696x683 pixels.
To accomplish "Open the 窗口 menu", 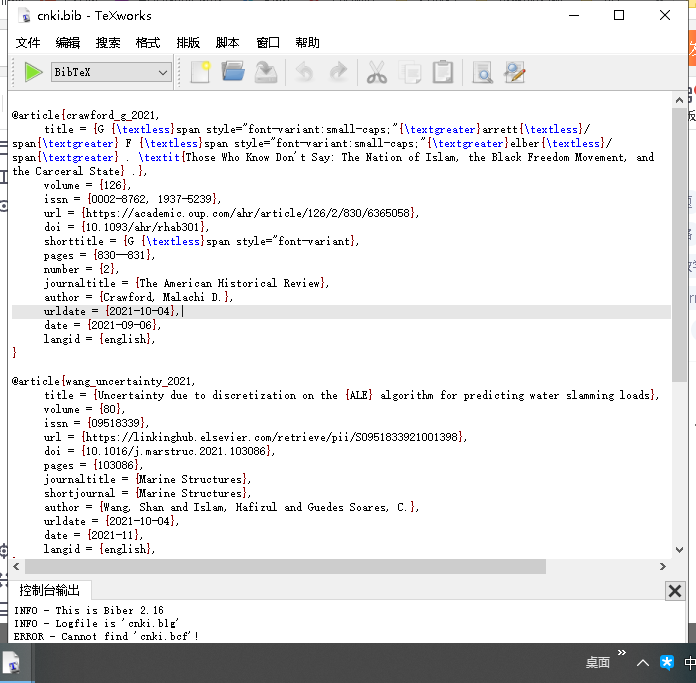I will (x=268, y=43).
